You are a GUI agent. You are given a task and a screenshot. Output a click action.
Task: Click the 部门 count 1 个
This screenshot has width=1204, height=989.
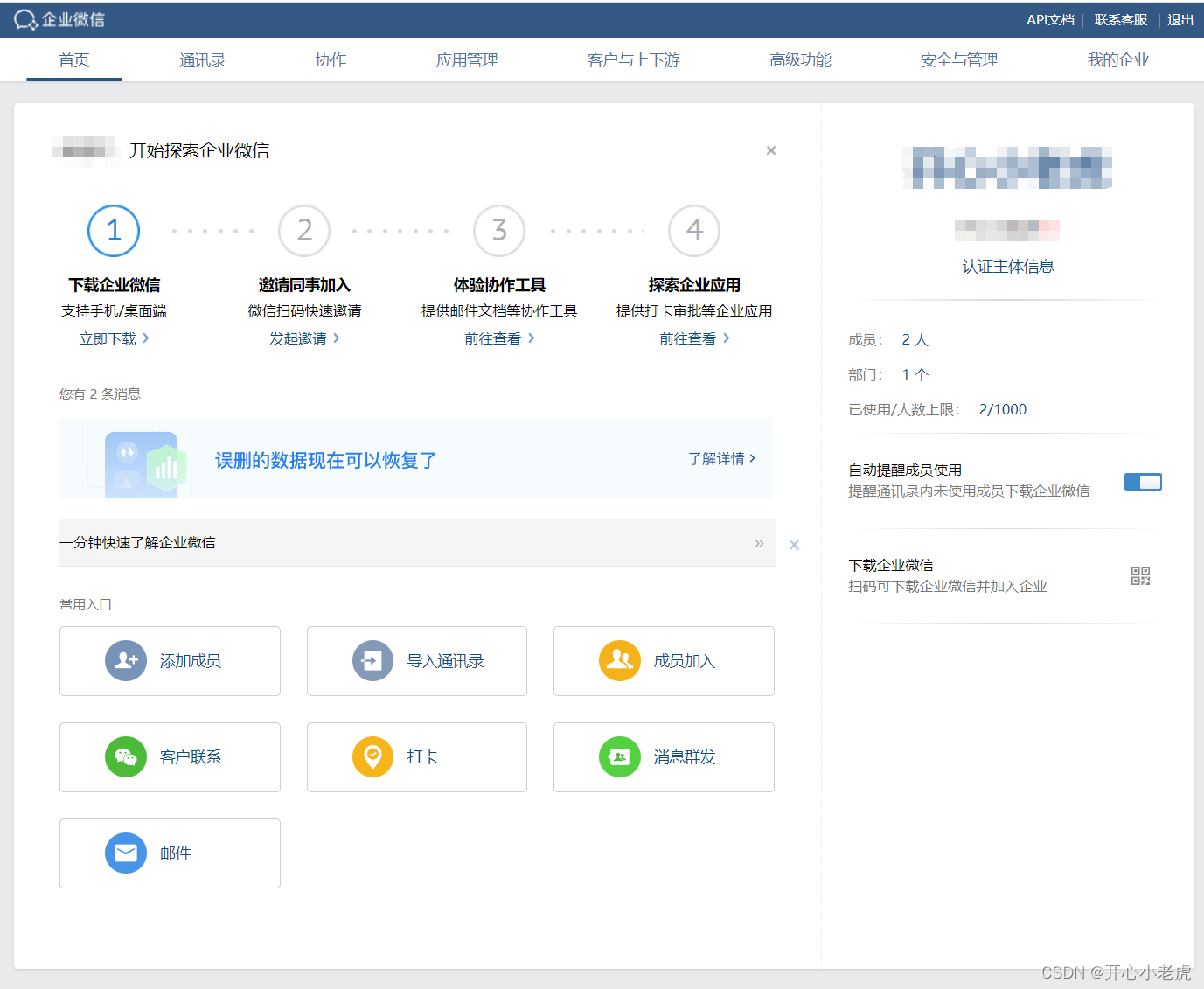[915, 374]
